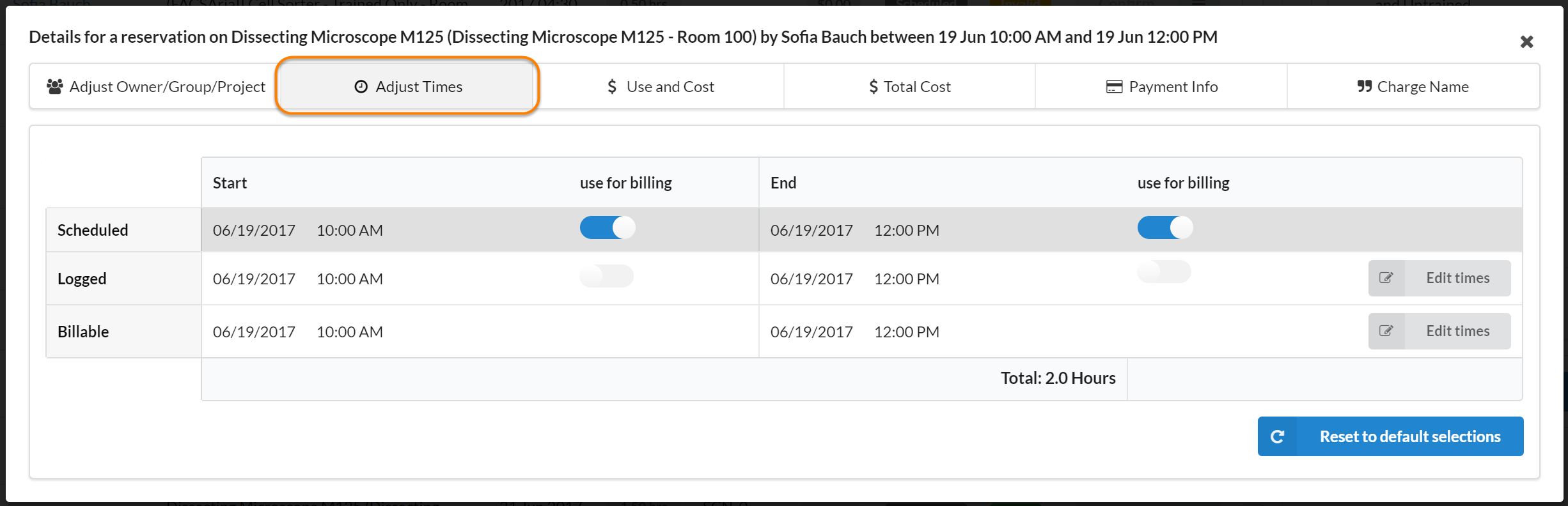Click Reset to default selections
This screenshot has width=1568, height=506.
[1409, 436]
